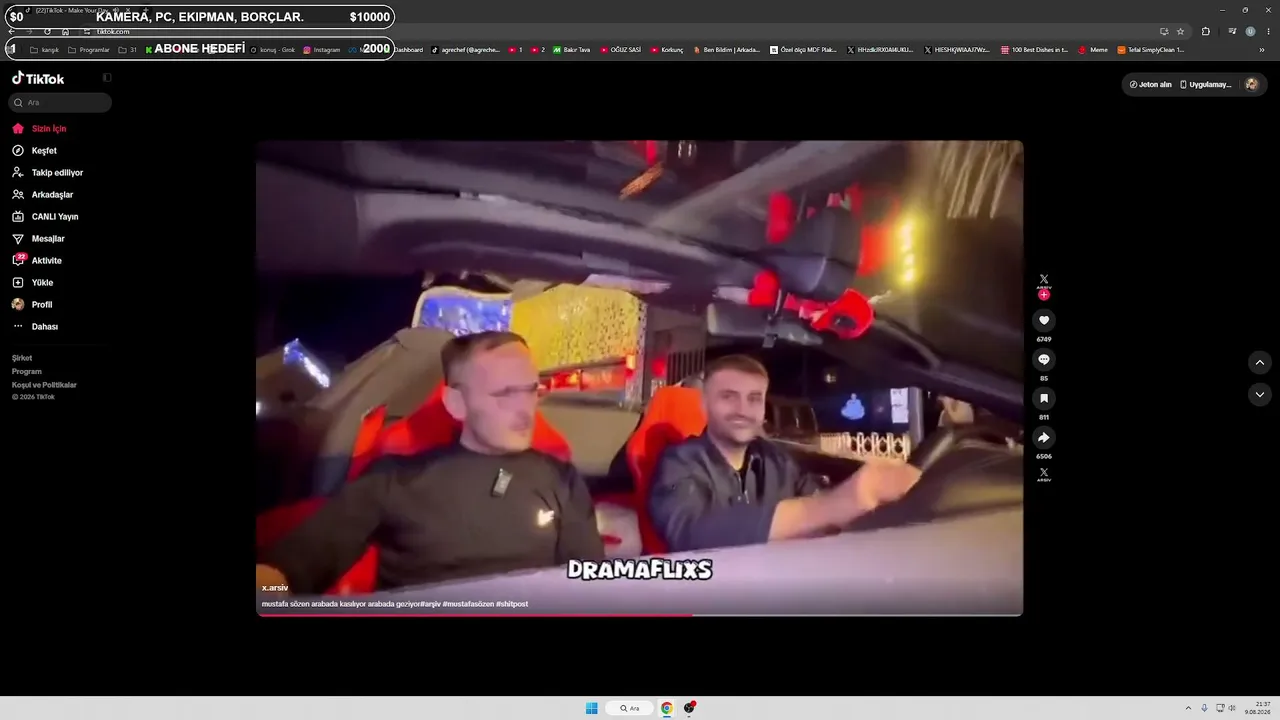Bookmark this page with the star icon
The image size is (1280, 720).
1180,32
